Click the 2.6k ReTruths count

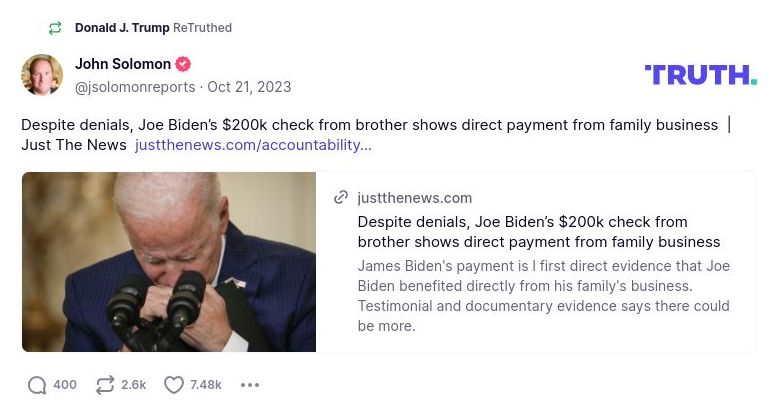[x=133, y=385]
